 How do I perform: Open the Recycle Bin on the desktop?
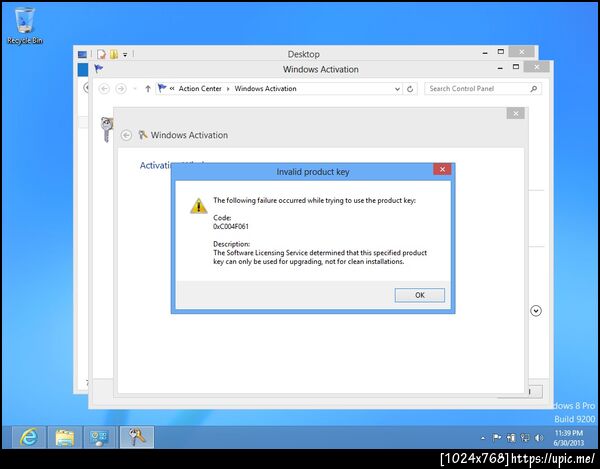tap(25, 26)
